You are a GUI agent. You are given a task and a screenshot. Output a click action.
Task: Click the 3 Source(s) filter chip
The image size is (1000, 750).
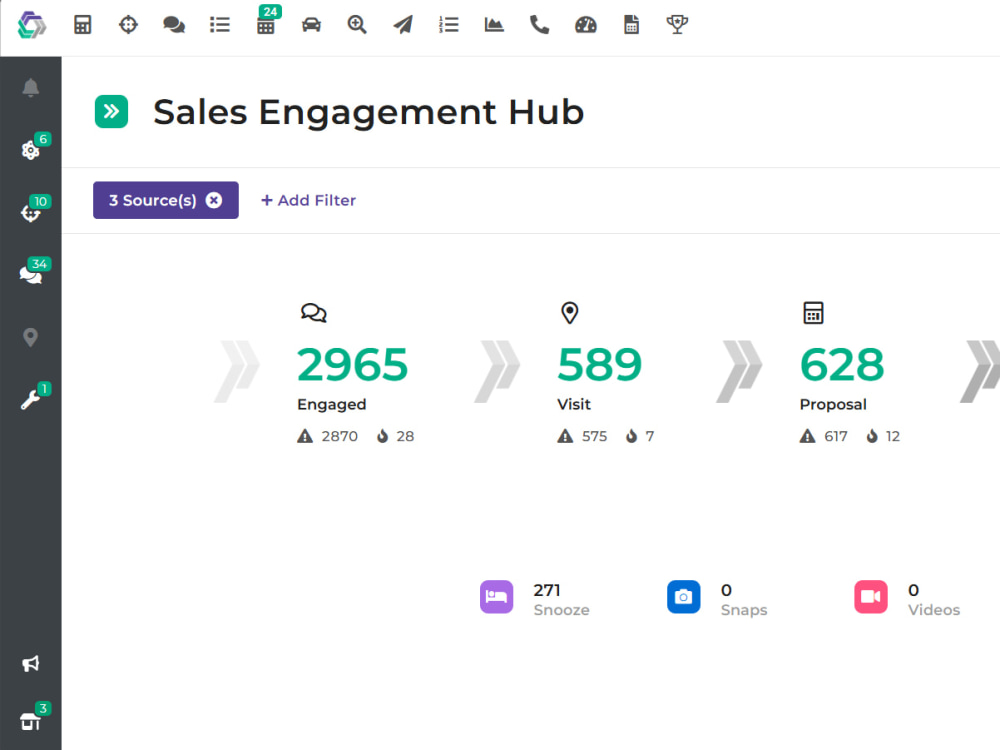point(166,200)
